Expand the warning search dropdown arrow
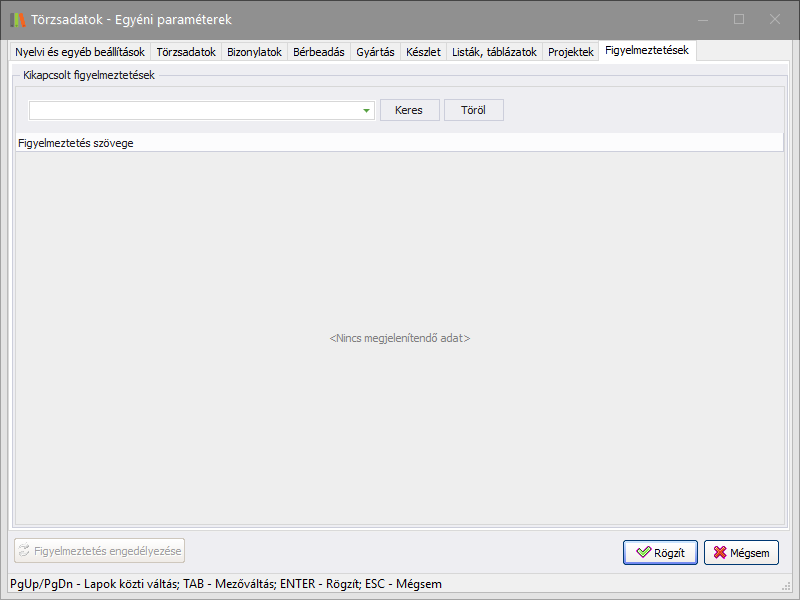 point(367,111)
